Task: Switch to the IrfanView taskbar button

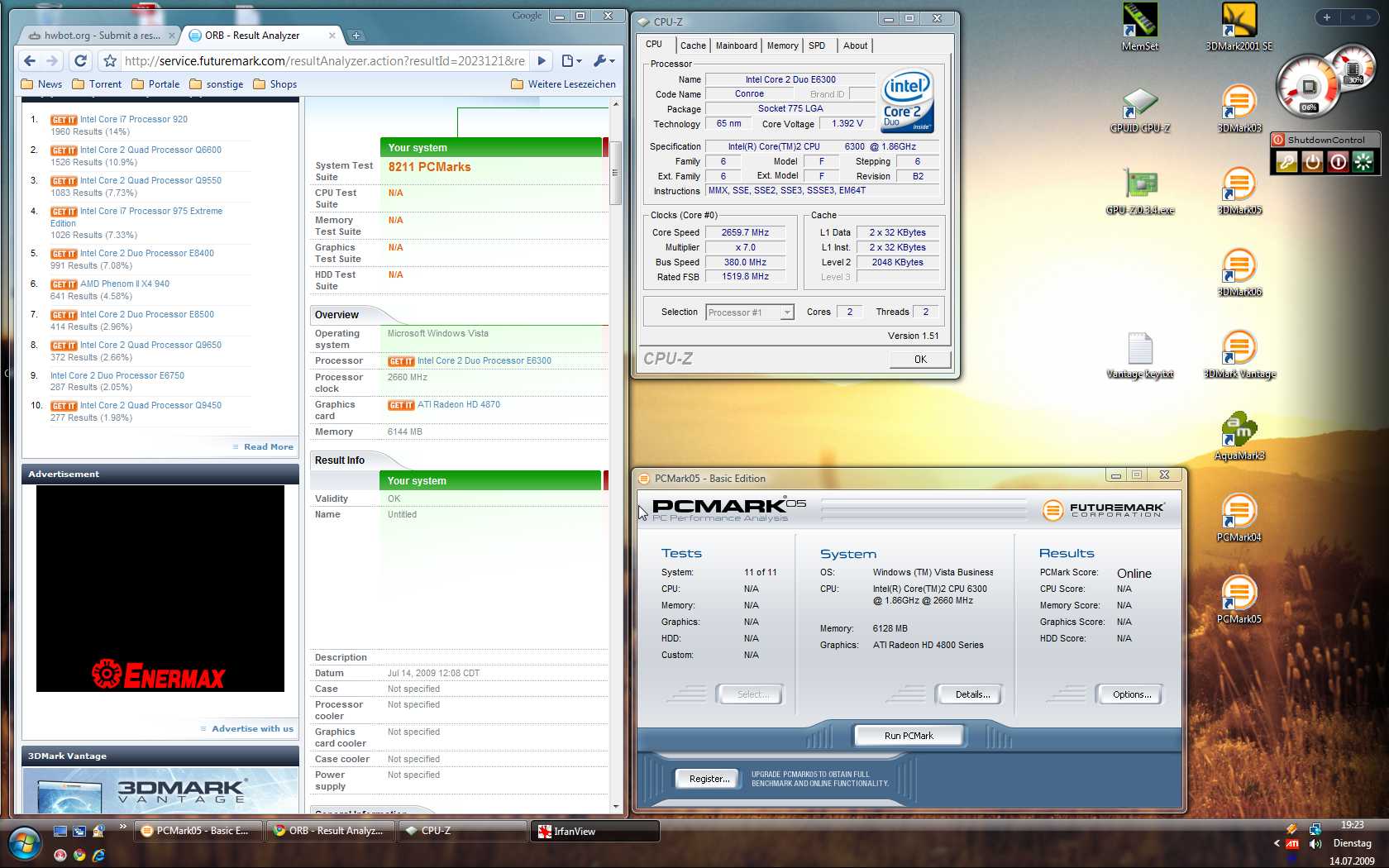Action: pos(594,831)
